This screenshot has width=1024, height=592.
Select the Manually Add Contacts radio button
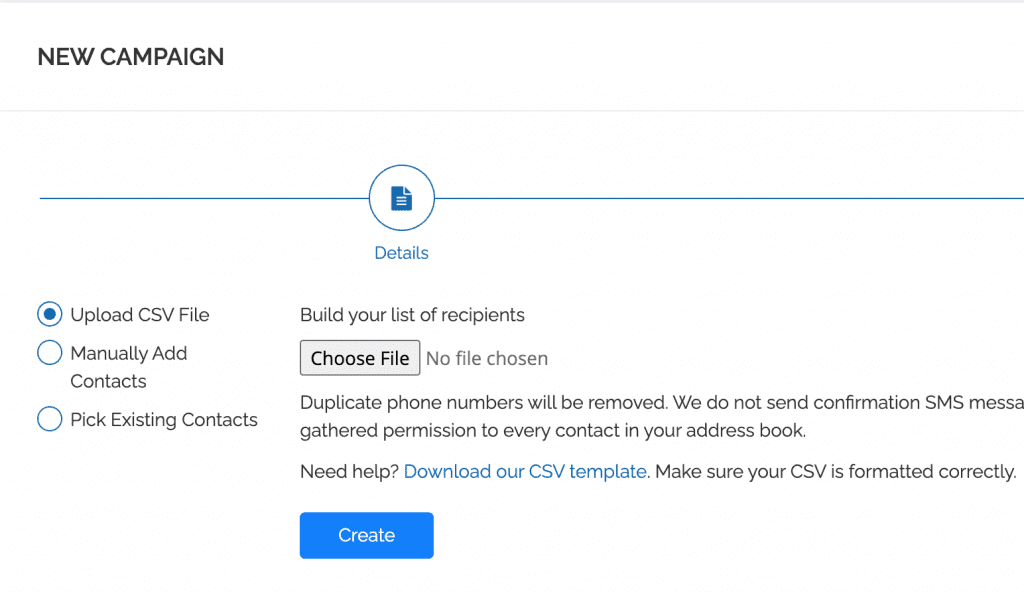click(50, 353)
